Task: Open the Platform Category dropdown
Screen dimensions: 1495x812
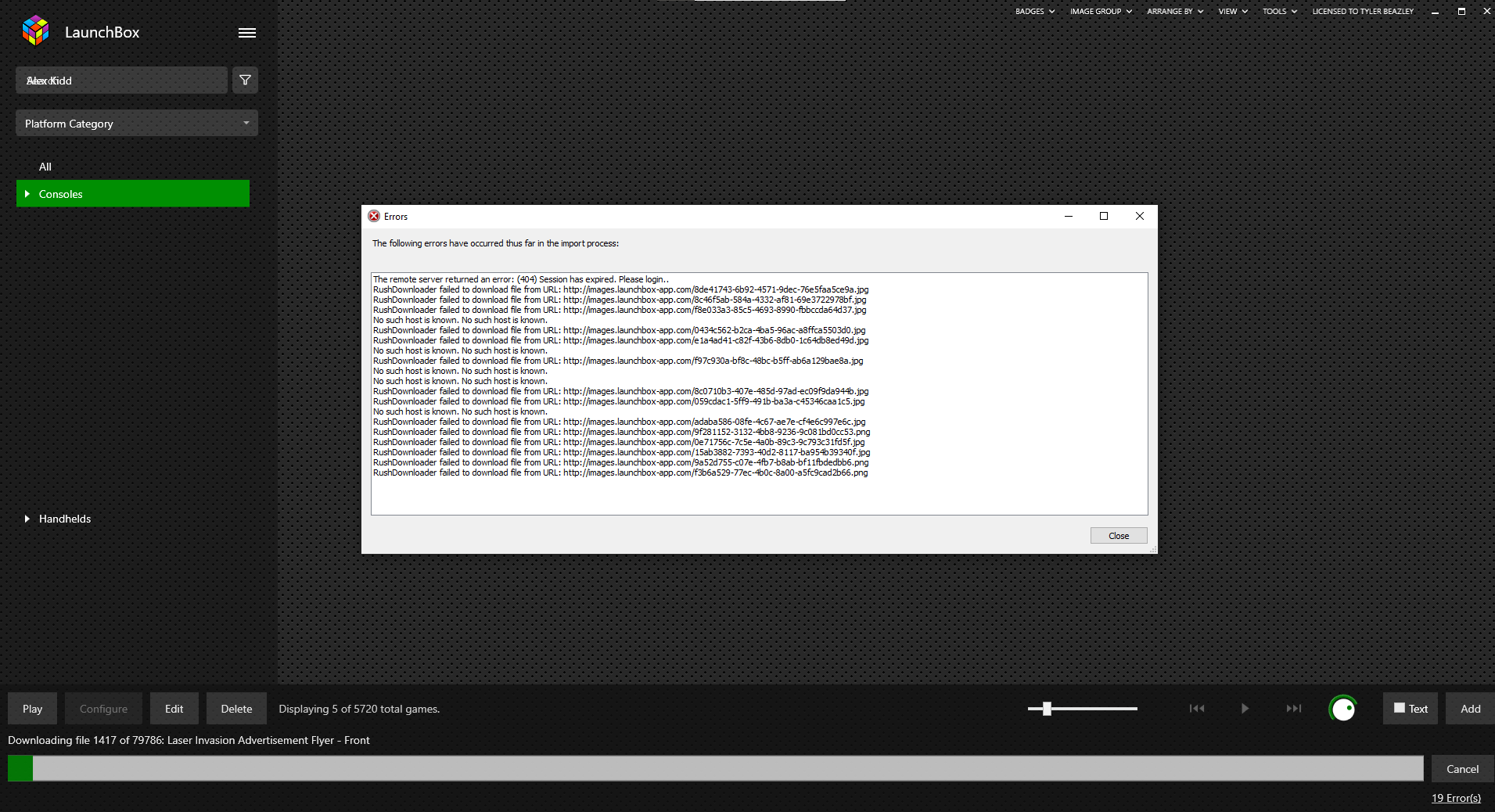Action: [137, 124]
